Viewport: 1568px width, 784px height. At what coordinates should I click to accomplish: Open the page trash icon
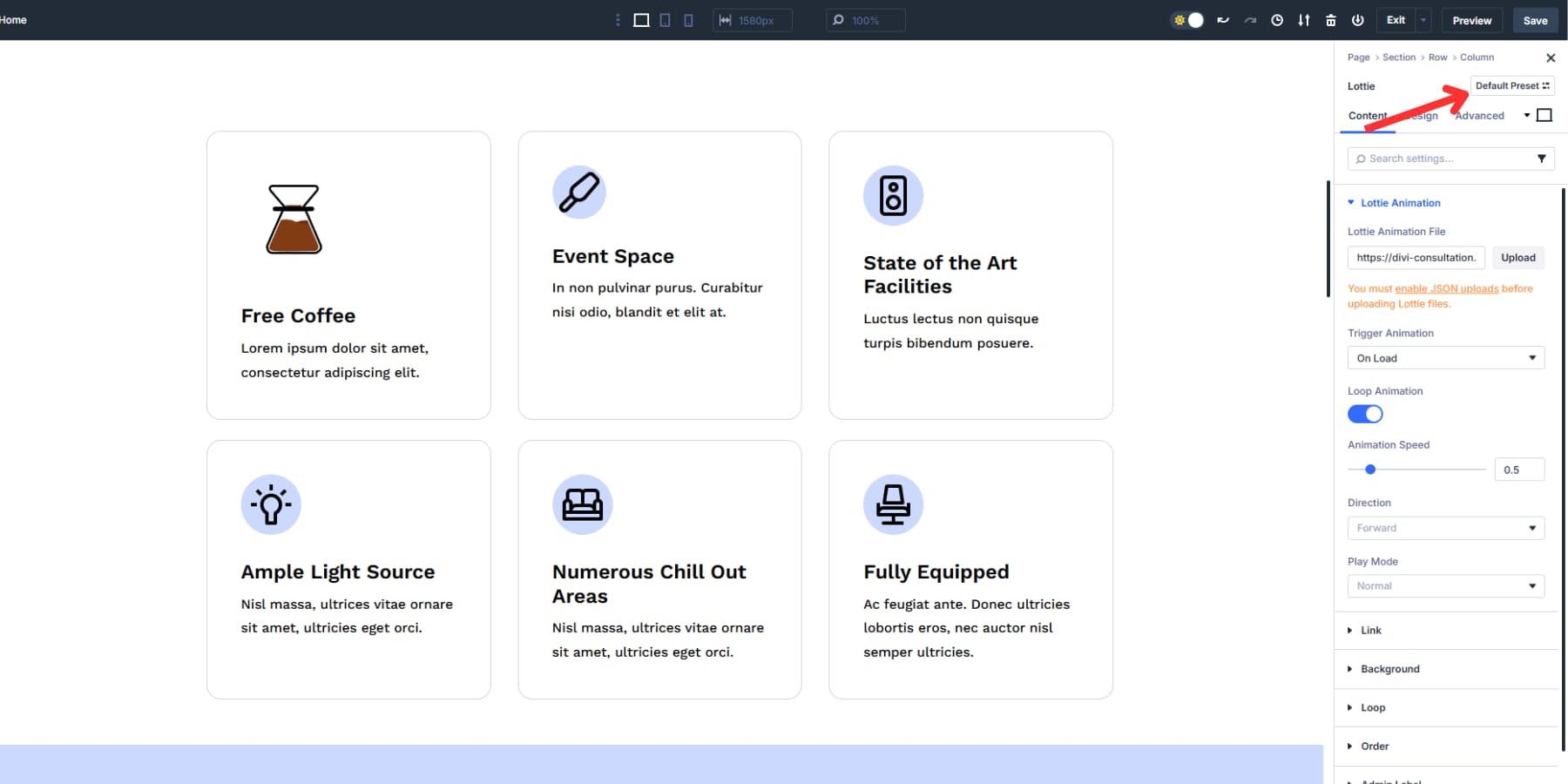[x=1330, y=20]
